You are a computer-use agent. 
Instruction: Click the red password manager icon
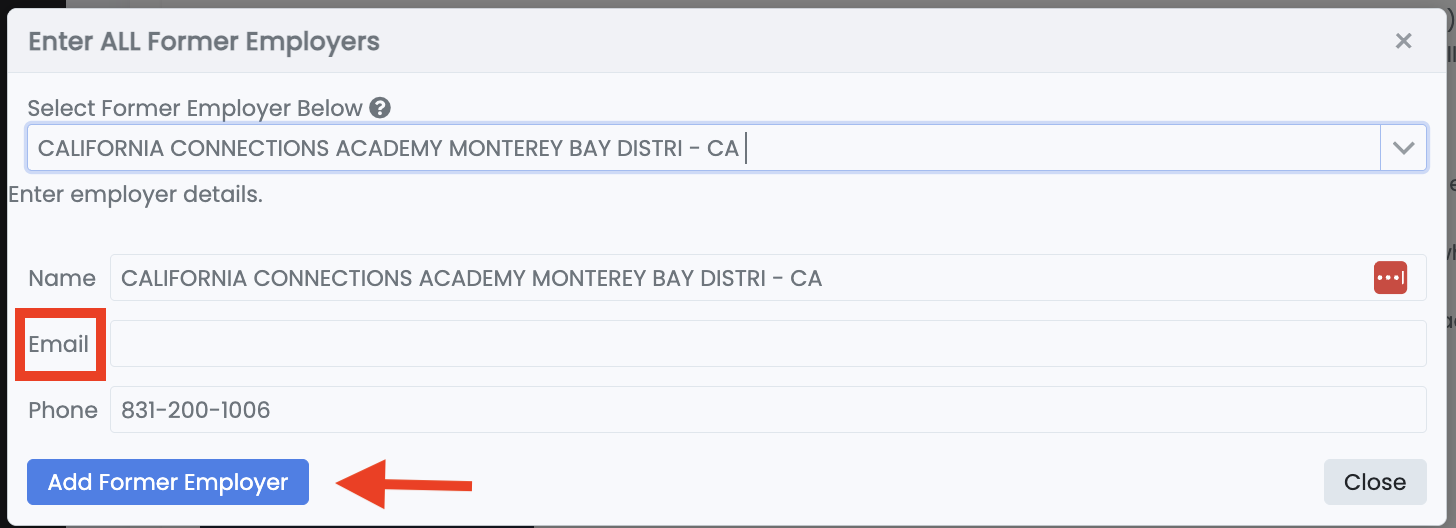pyautogui.click(x=1390, y=278)
